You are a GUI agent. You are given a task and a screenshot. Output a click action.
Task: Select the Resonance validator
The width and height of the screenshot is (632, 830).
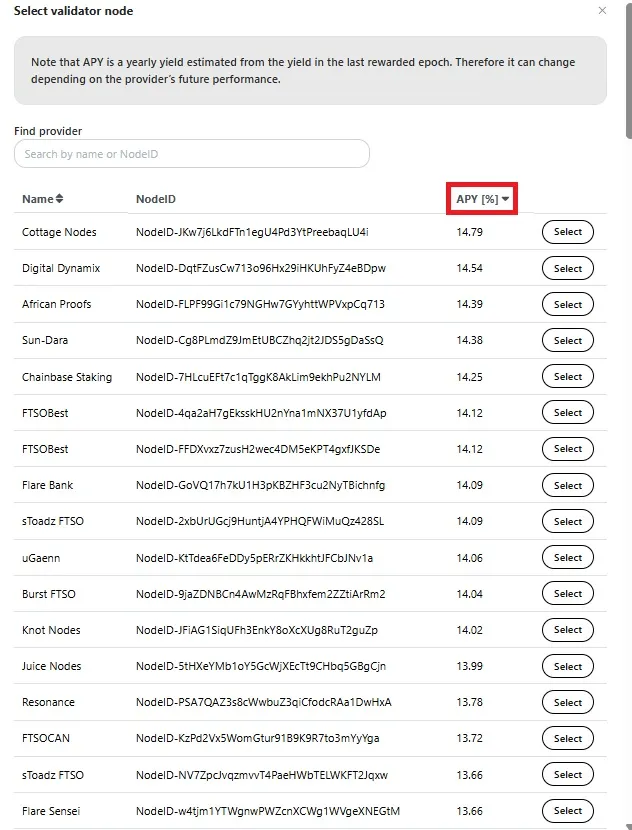coord(567,702)
